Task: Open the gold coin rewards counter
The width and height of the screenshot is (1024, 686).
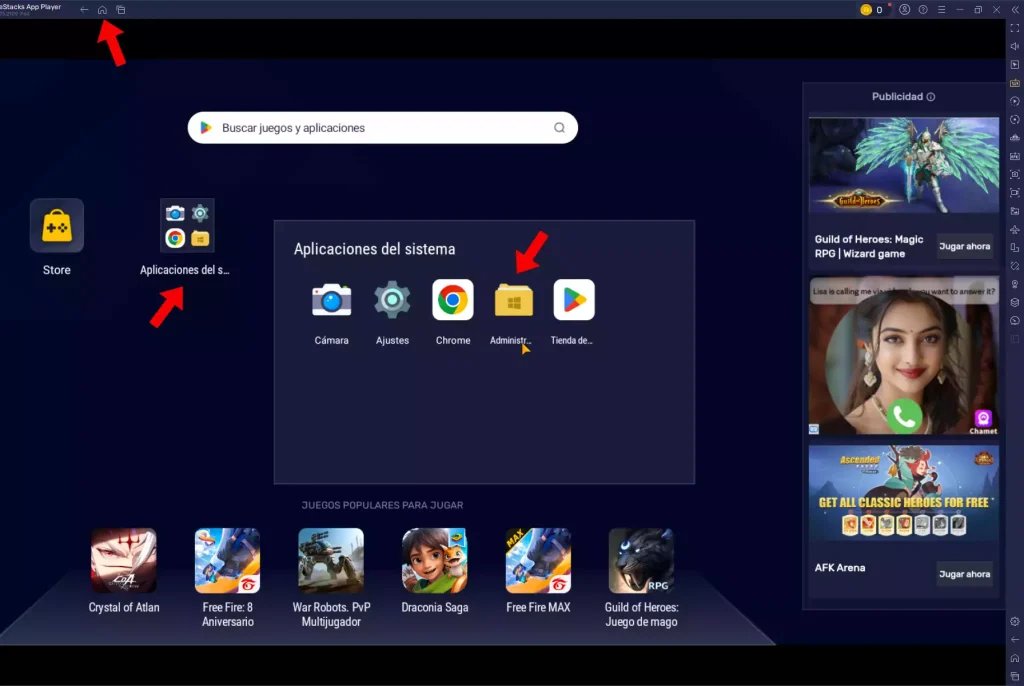Action: pyautogui.click(x=872, y=10)
